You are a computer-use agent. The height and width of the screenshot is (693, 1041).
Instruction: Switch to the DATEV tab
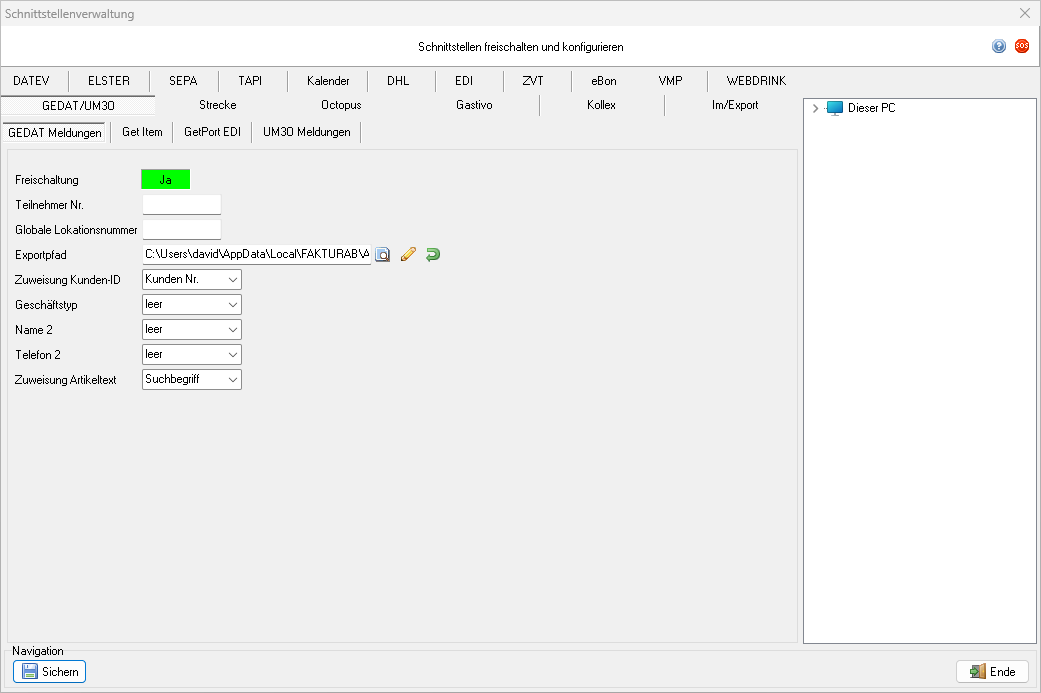point(31,81)
